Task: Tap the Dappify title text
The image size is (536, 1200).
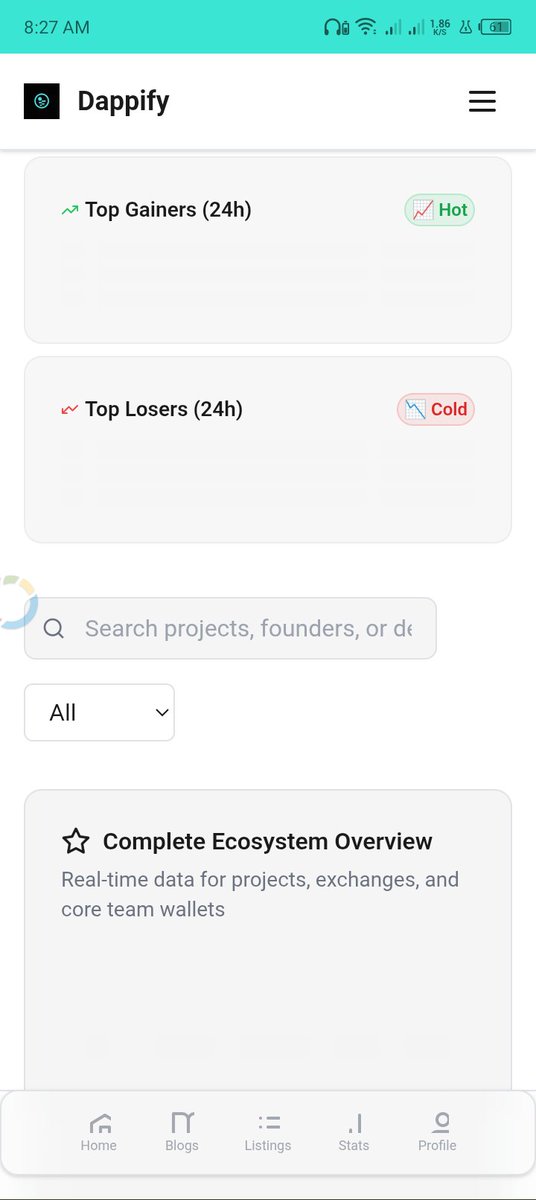Action: (x=123, y=101)
